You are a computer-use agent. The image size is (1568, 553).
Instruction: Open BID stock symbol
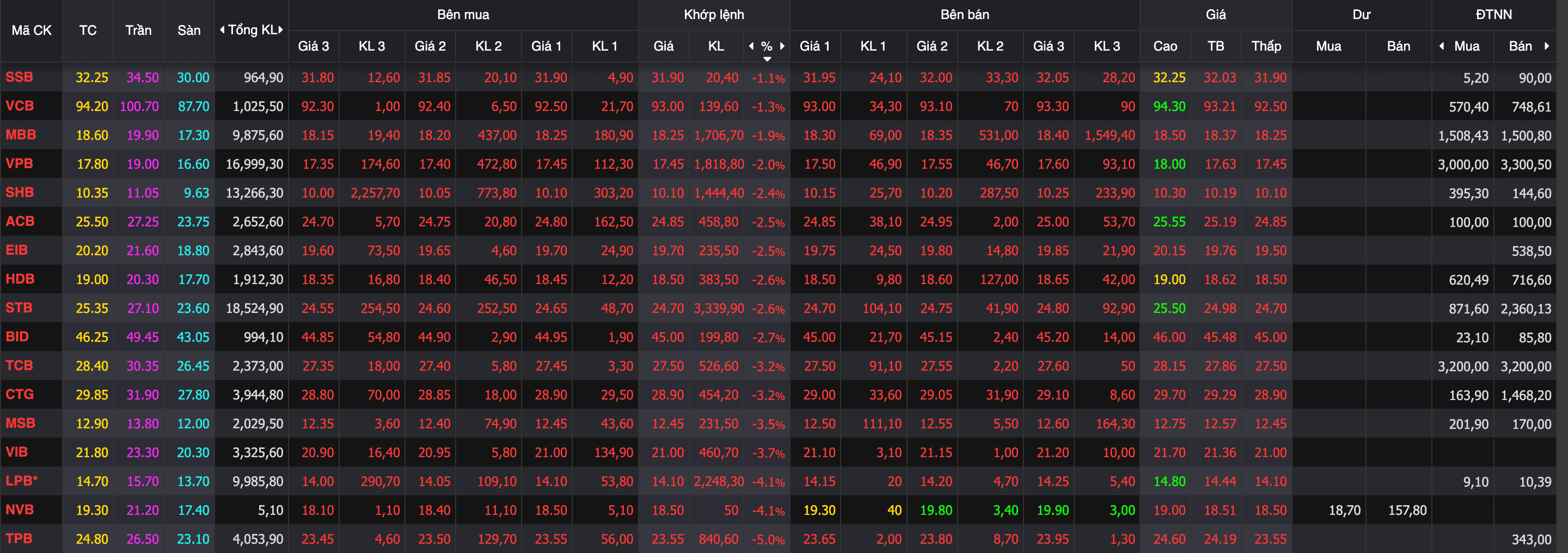[x=17, y=337]
